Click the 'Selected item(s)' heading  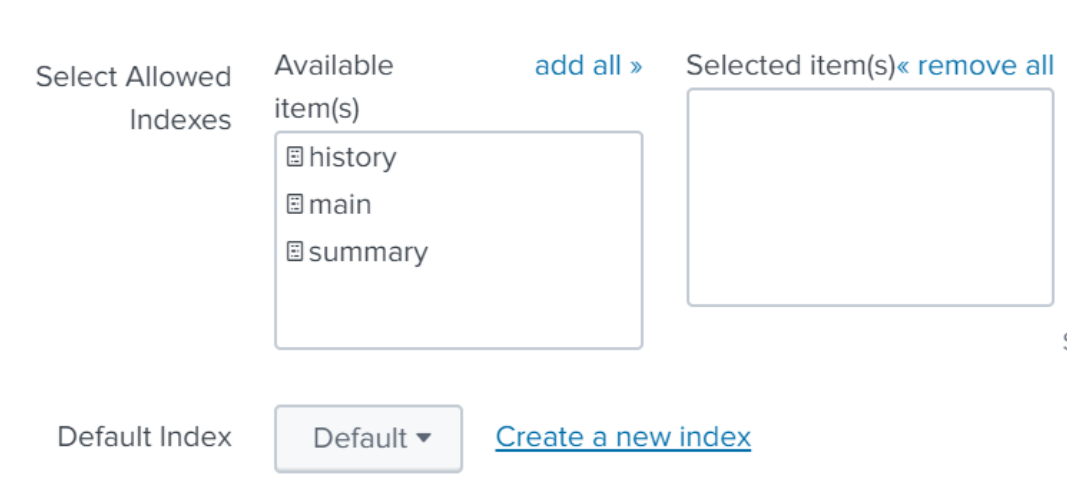[790, 66]
